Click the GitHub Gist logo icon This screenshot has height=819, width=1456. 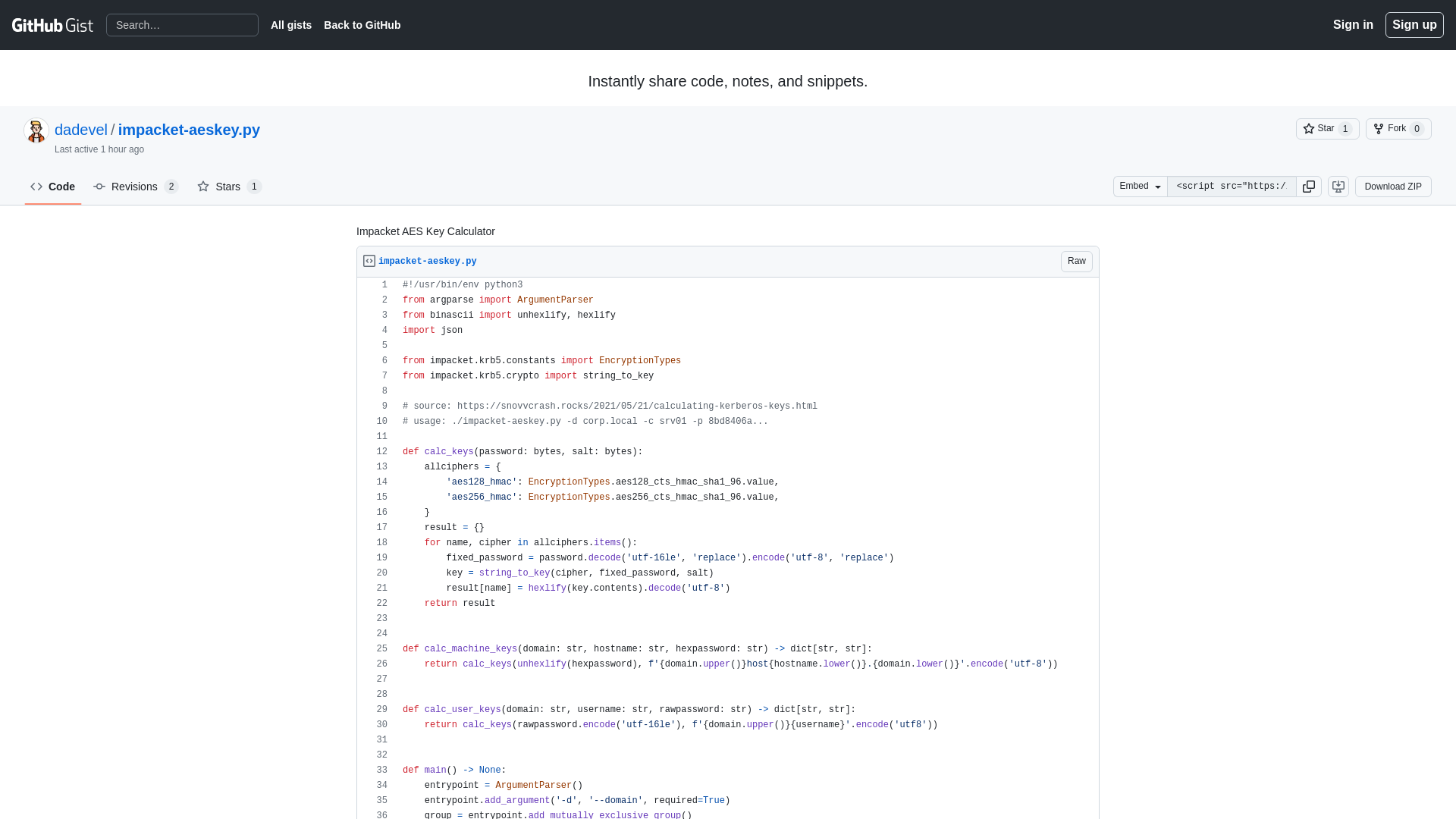53,24
